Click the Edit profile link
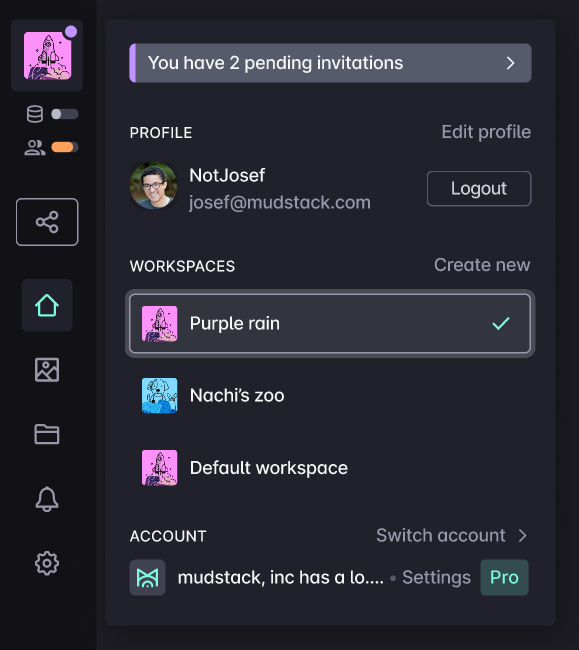The height and width of the screenshot is (650, 579). pos(486,132)
